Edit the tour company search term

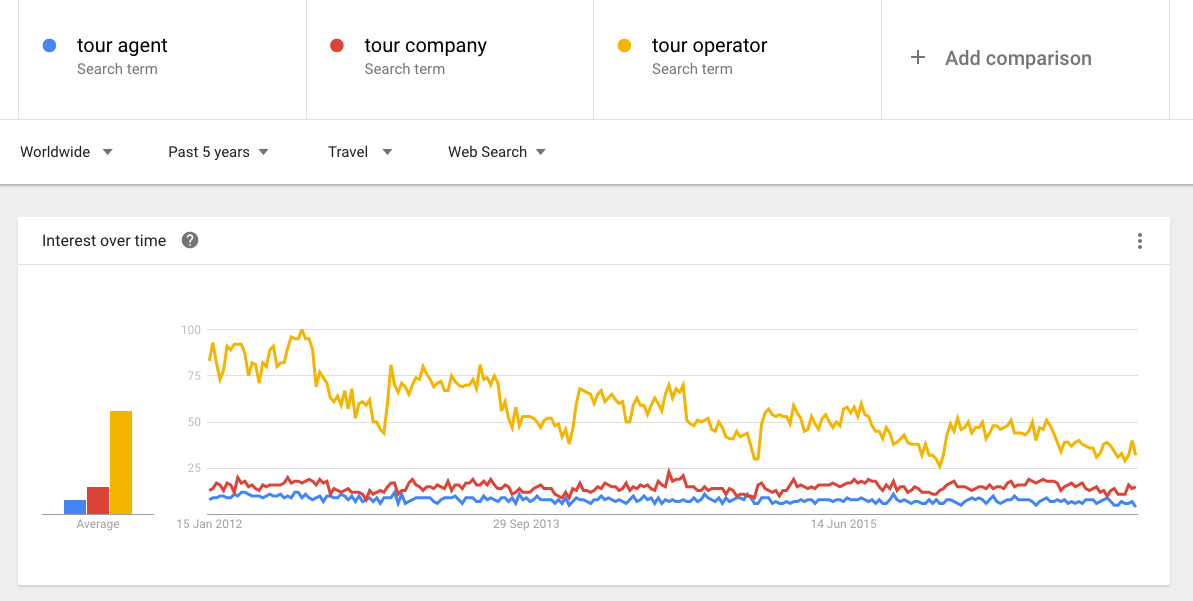point(425,46)
